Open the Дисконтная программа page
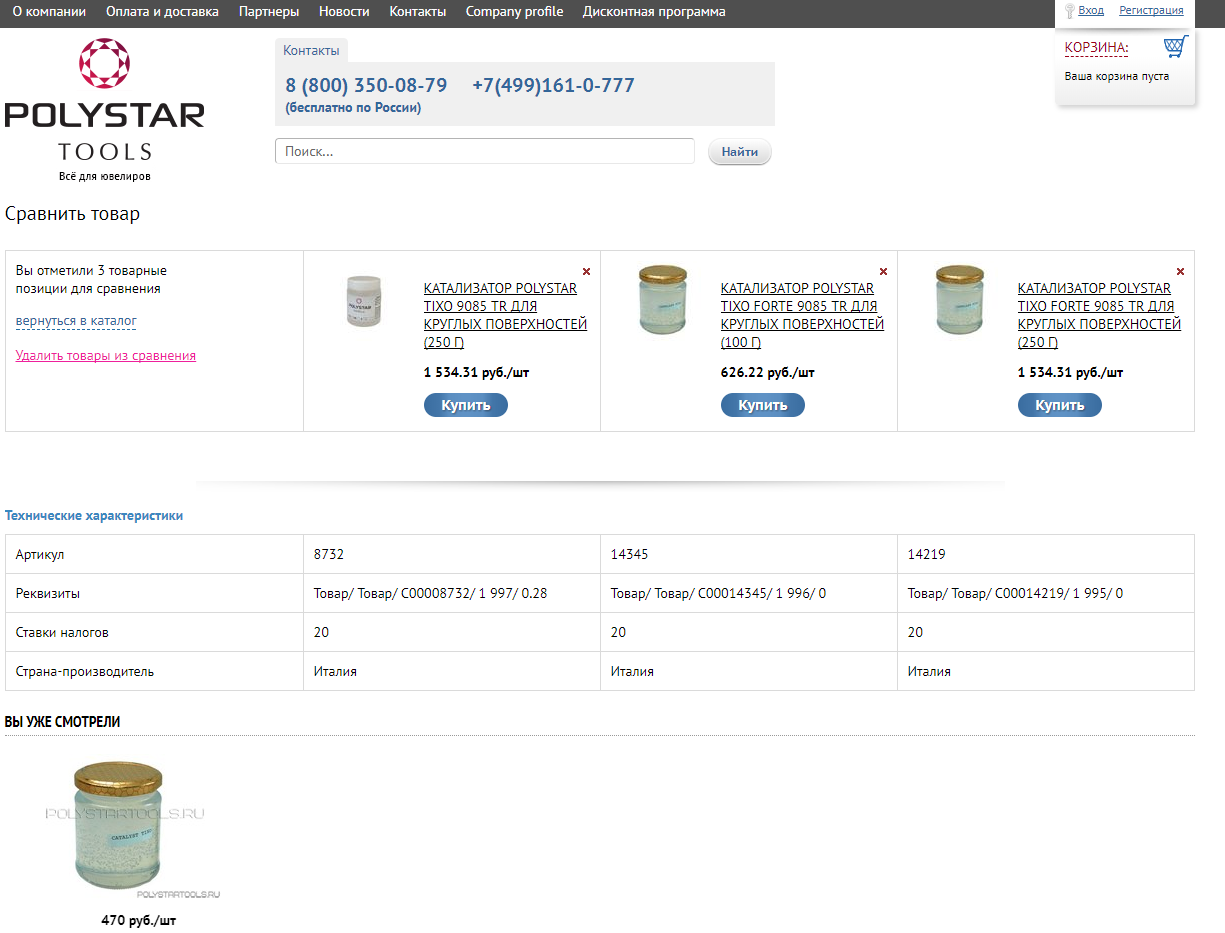Screen dimensions: 1225x933 [x=654, y=12]
